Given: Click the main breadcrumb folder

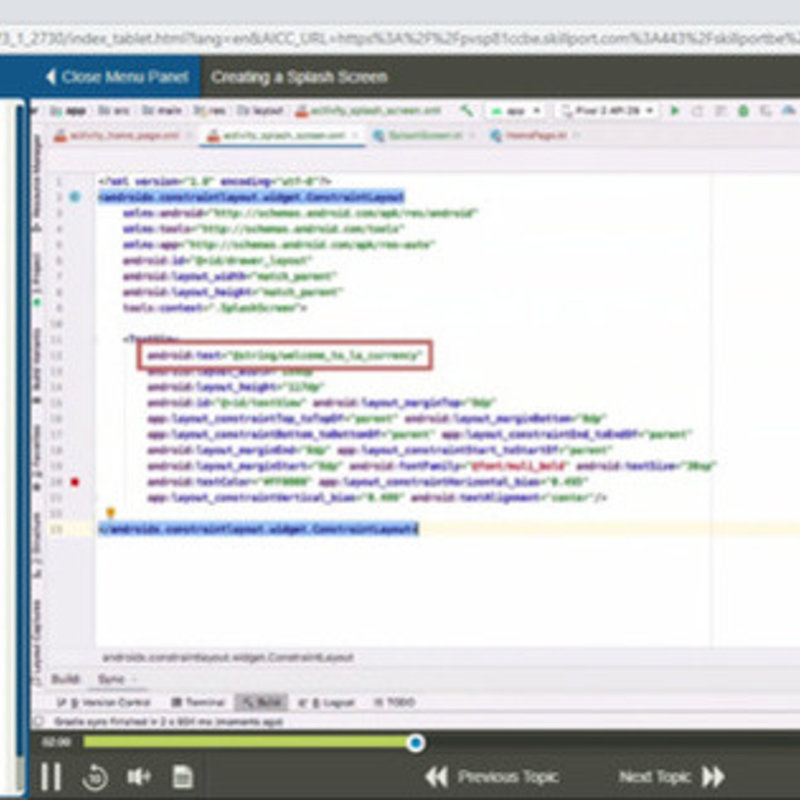Looking at the screenshot, I should [161, 111].
